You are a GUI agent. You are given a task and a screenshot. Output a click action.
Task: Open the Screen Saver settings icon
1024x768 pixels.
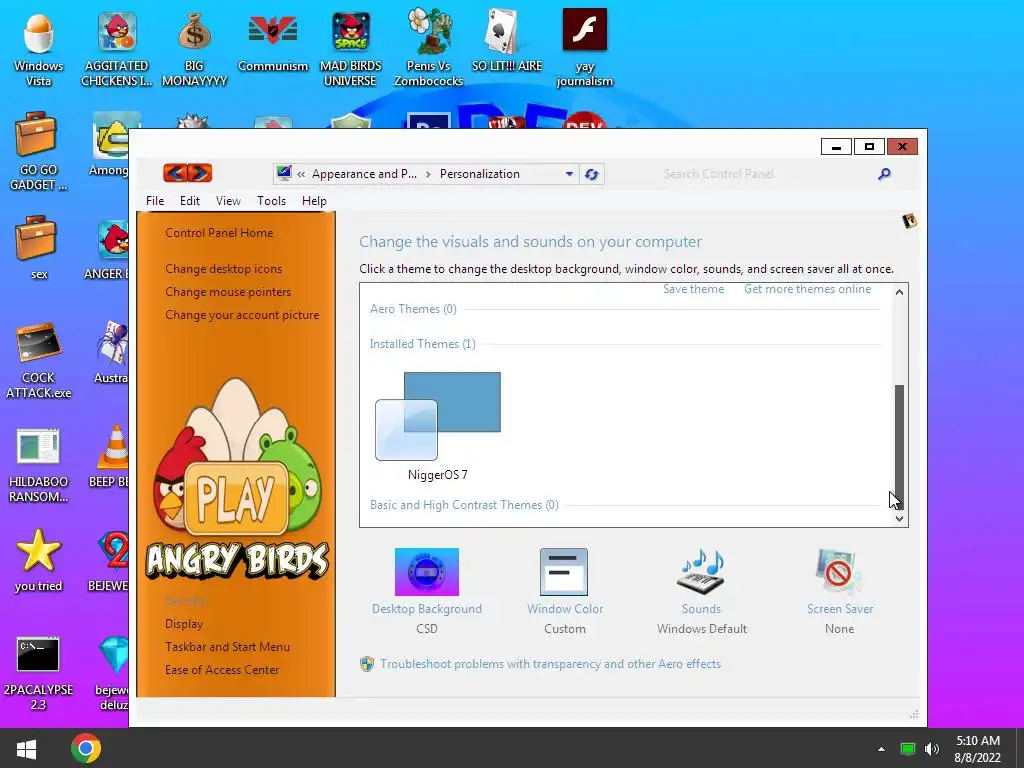(839, 572)
